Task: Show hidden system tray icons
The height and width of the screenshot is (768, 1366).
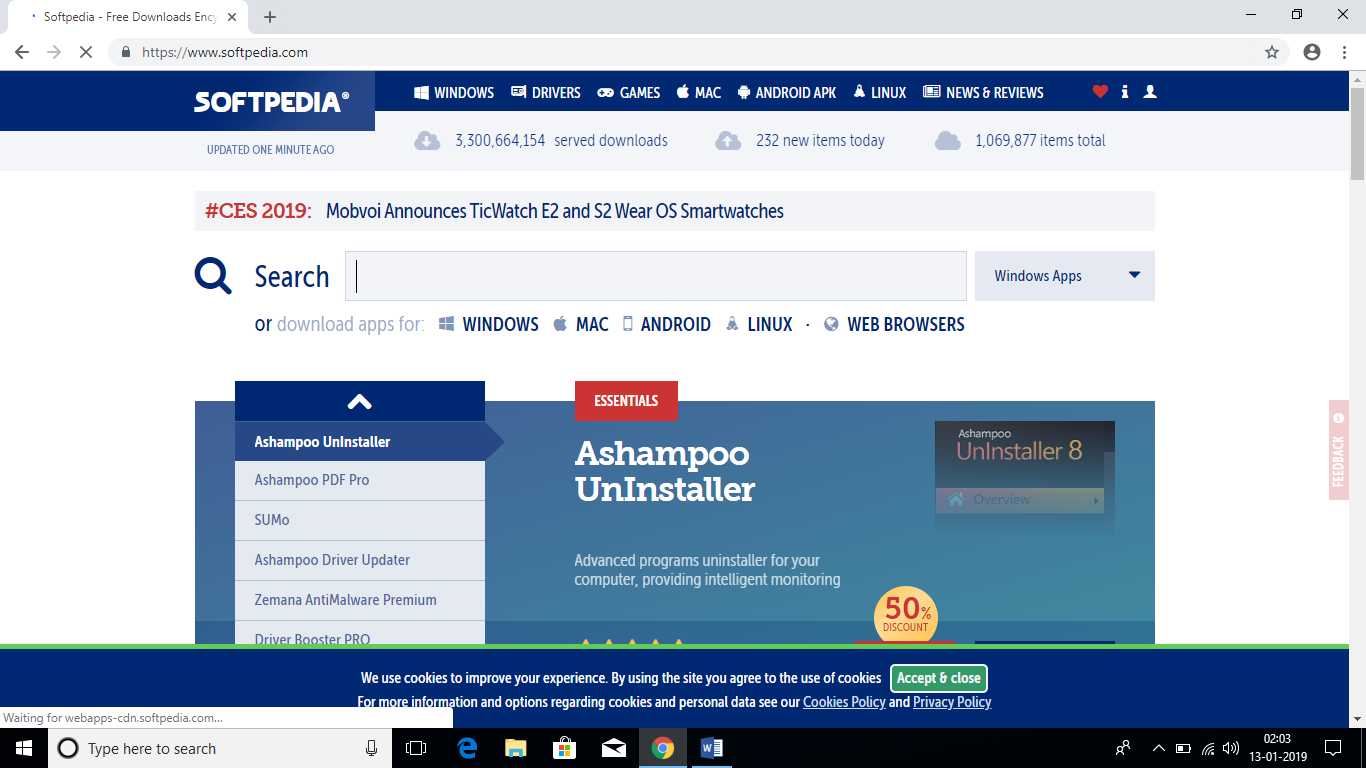Action: pyautogui.click(x=1158, y=748)
